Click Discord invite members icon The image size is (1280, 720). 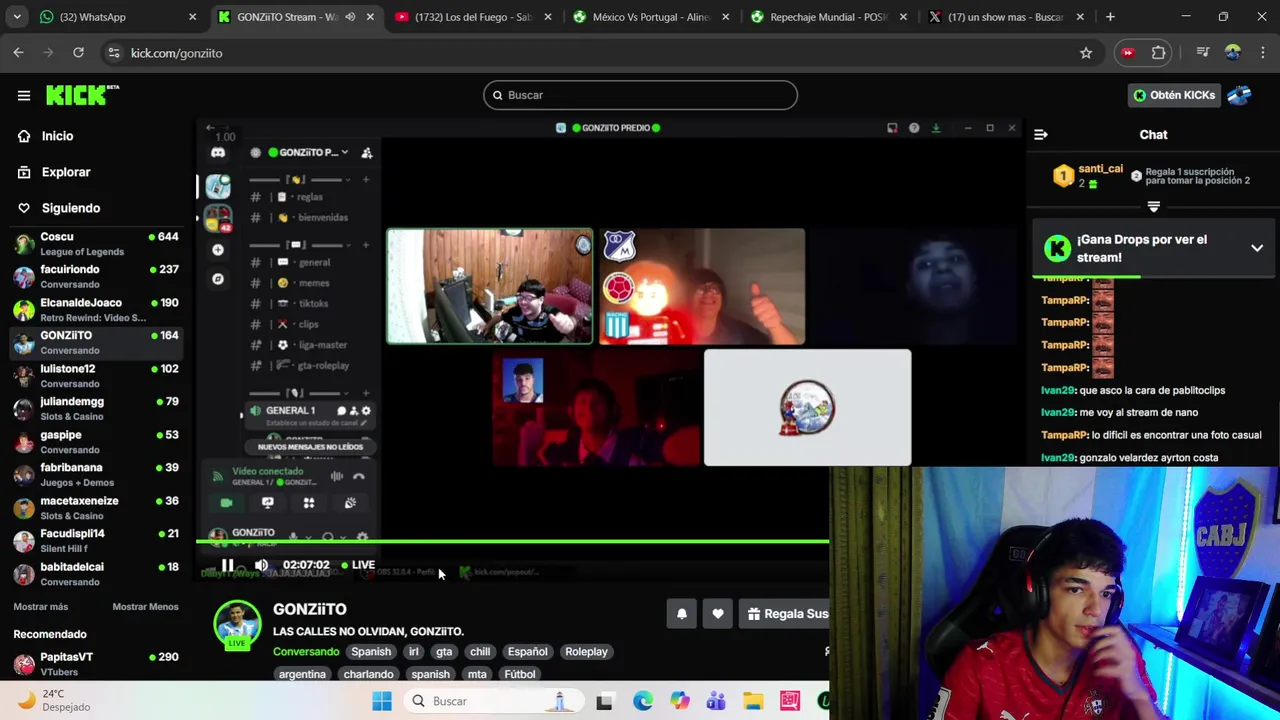[367, 152]
